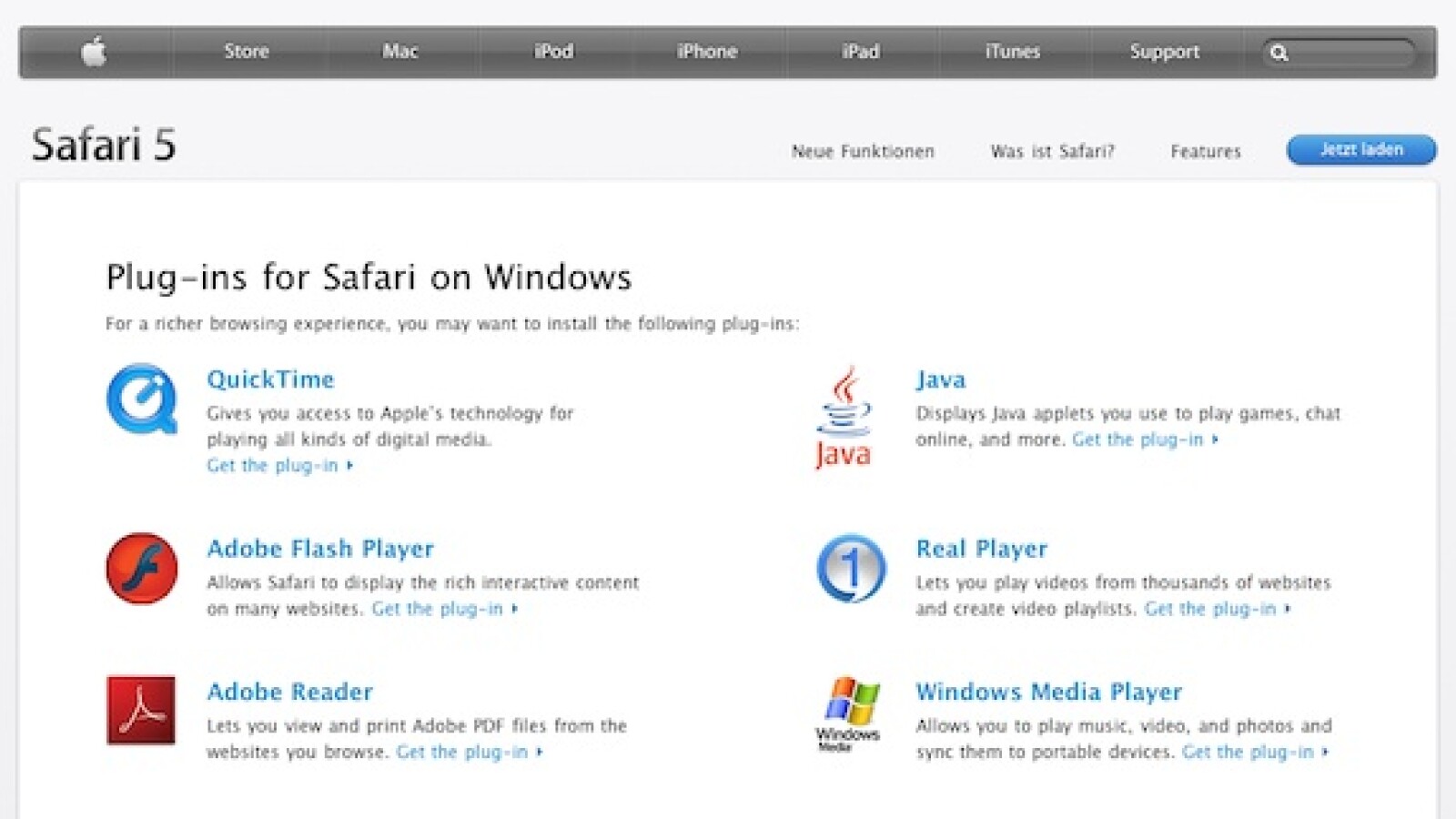1456x819 pixels.
Task: Open the Store navigation item
Action: pos(247,52)
